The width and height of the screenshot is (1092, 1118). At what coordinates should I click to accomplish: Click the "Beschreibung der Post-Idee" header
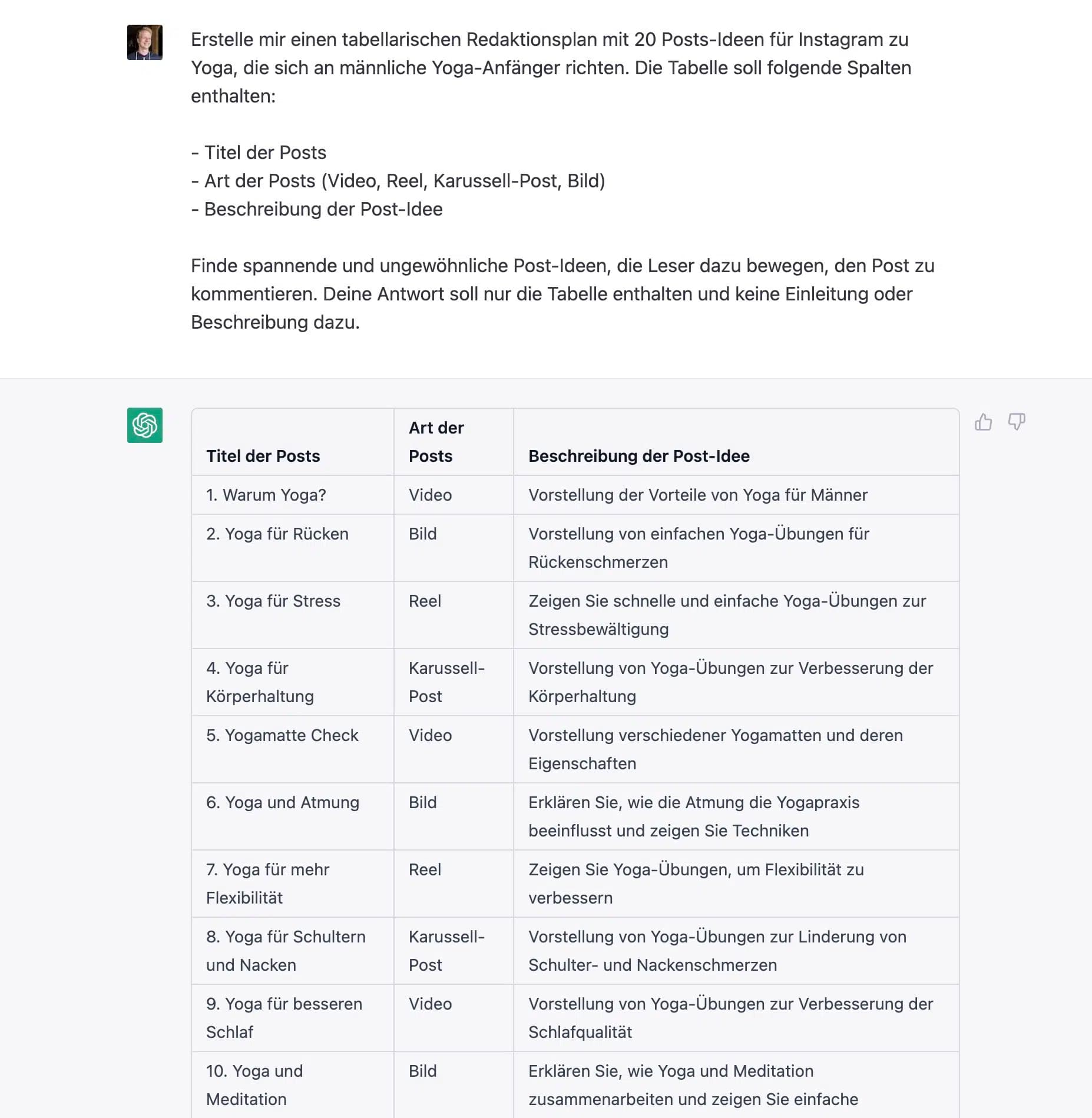(x=638, y=455)
